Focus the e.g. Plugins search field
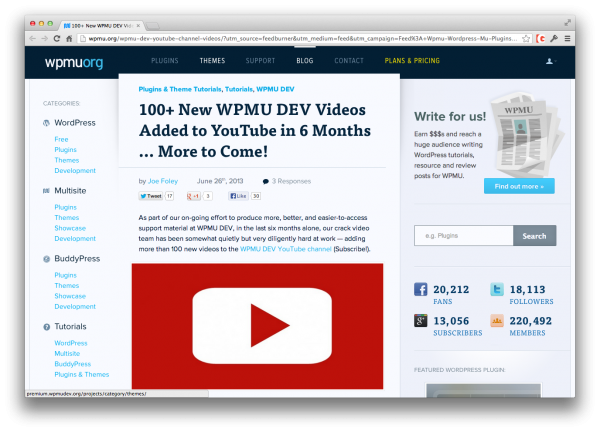 pyautogui.click(x=463, y=236)
